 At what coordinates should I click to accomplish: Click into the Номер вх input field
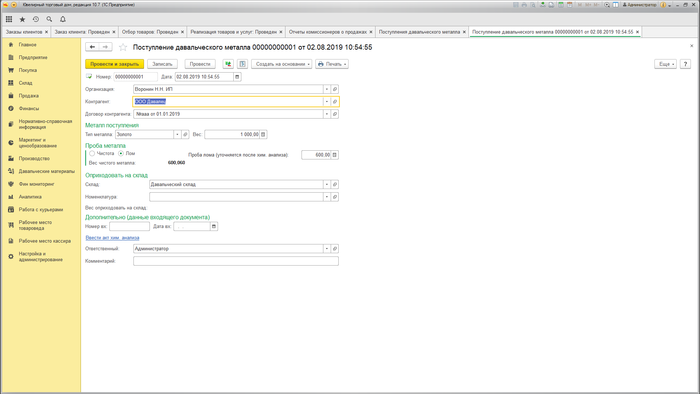[129, 226]
